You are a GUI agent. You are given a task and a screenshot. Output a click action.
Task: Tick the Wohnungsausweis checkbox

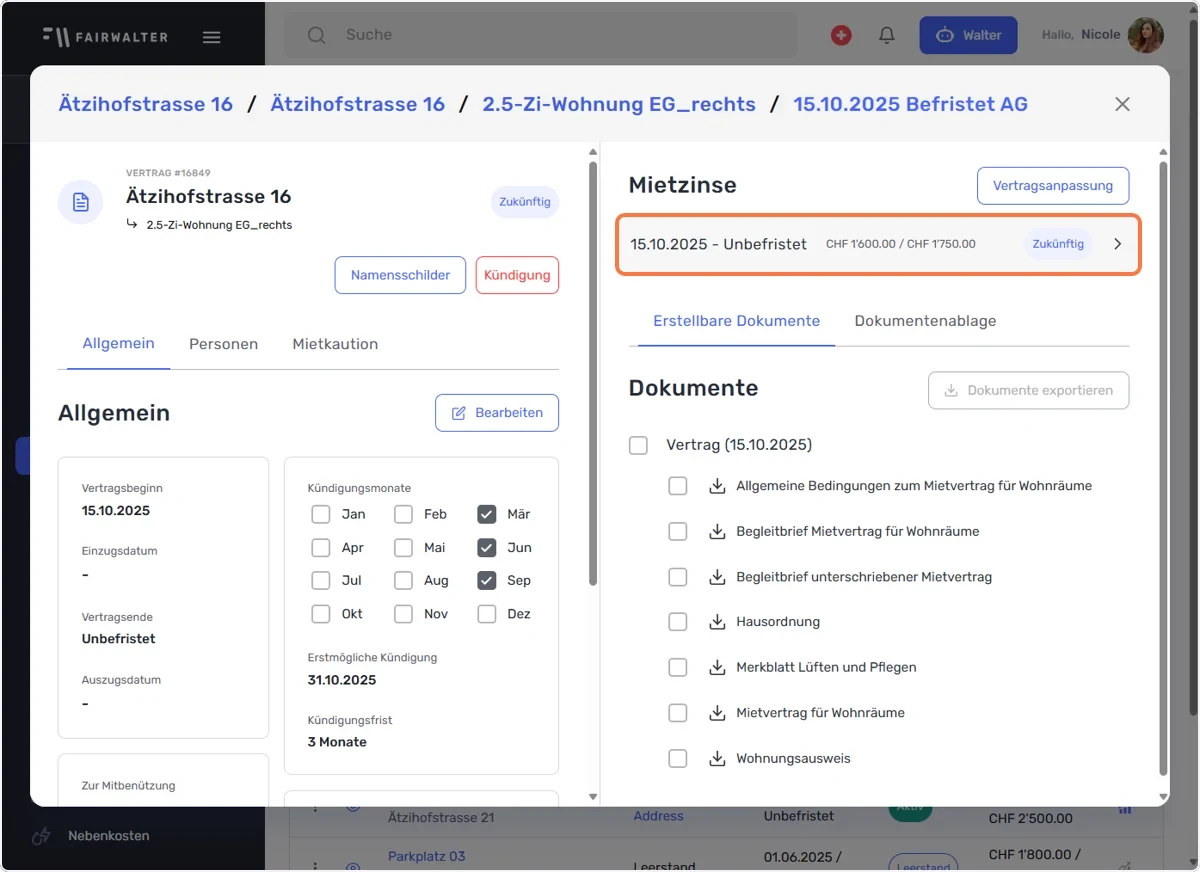(678, 758)
